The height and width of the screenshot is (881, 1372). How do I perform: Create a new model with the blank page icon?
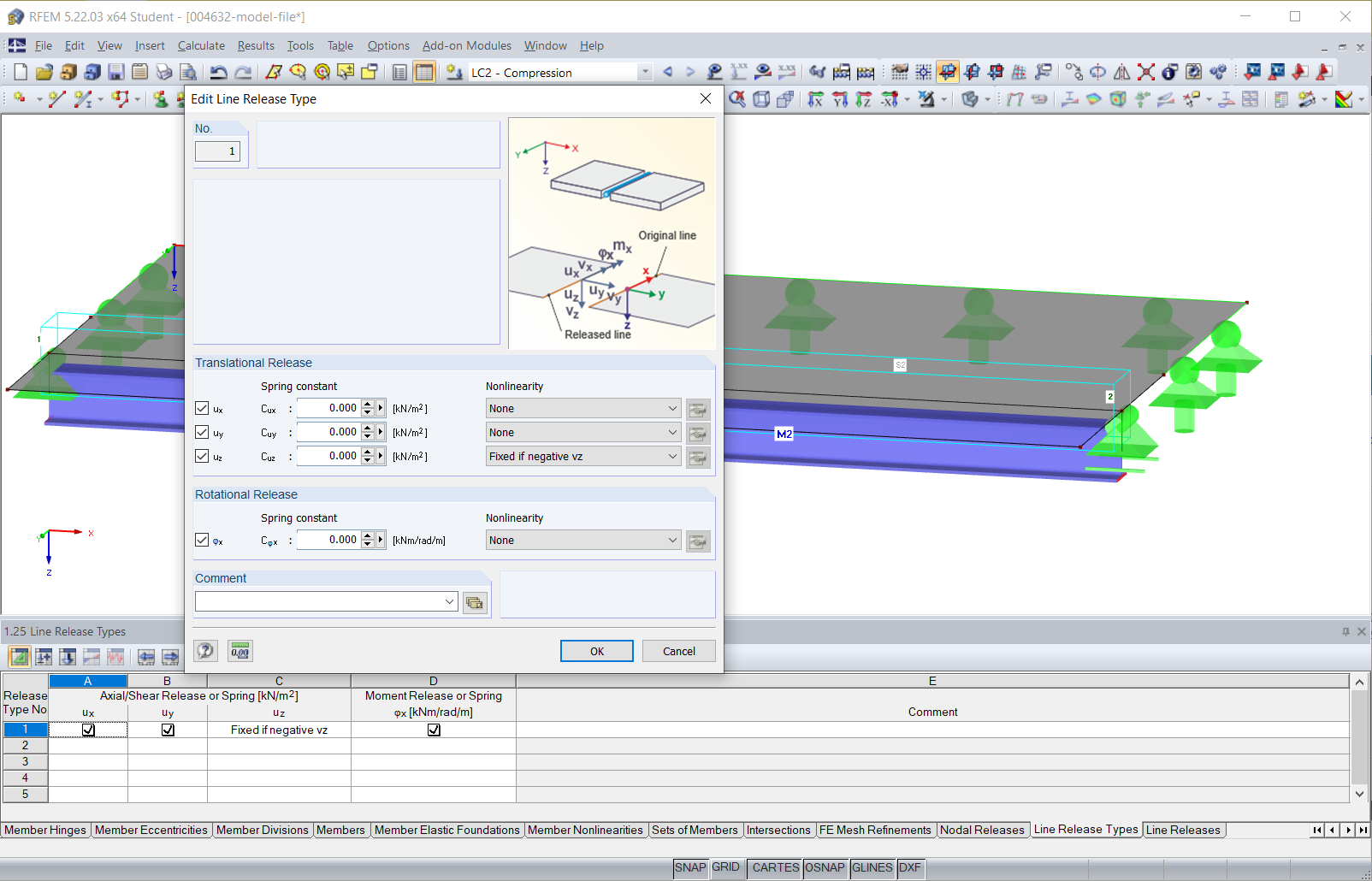click(21, 73)
